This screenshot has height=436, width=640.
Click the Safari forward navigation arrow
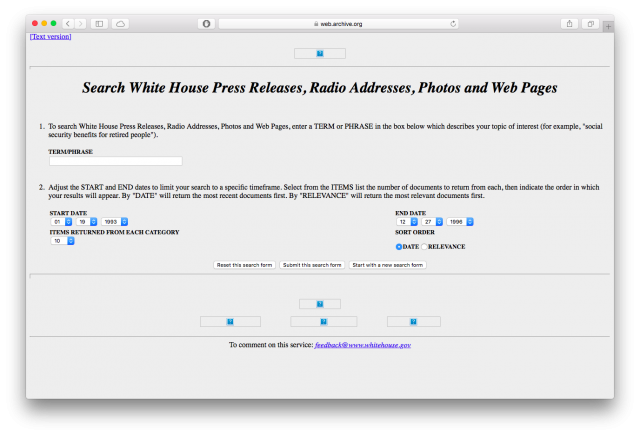80,23
